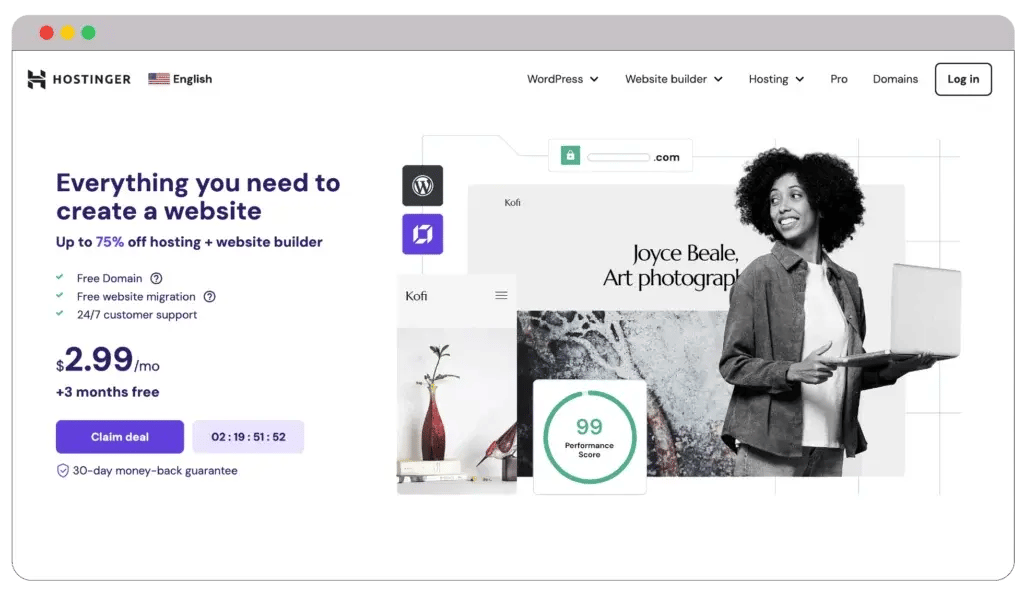
Task: Open the Hosting dropdown menu
Action: [776, 79]
